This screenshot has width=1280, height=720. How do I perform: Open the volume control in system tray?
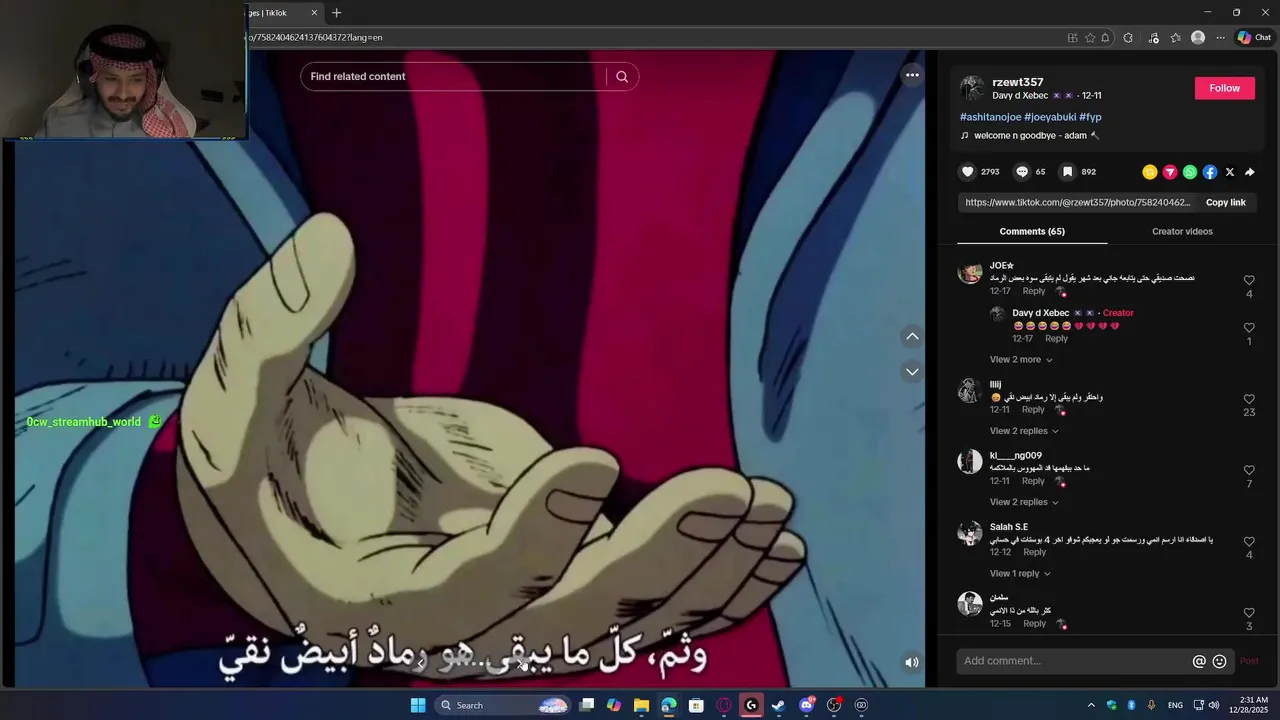coord(1214,705)
